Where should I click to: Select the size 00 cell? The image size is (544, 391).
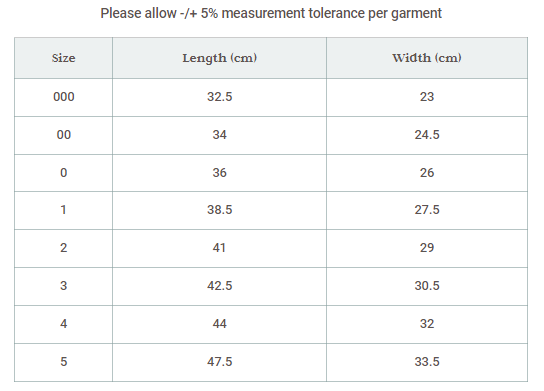pyautogui.click(x=63, y=135)
